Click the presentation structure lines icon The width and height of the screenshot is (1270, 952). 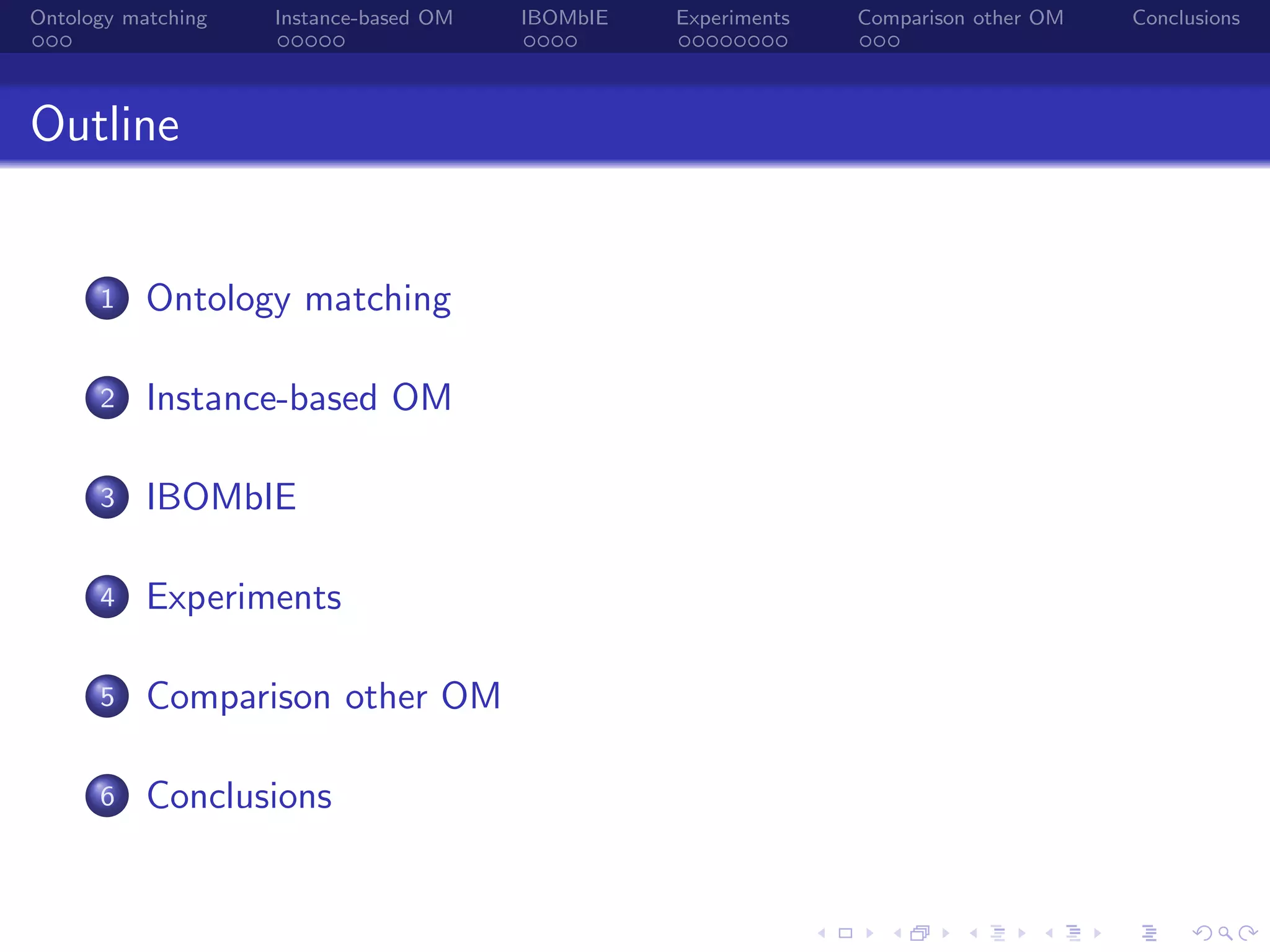[x=1149, y=933]
